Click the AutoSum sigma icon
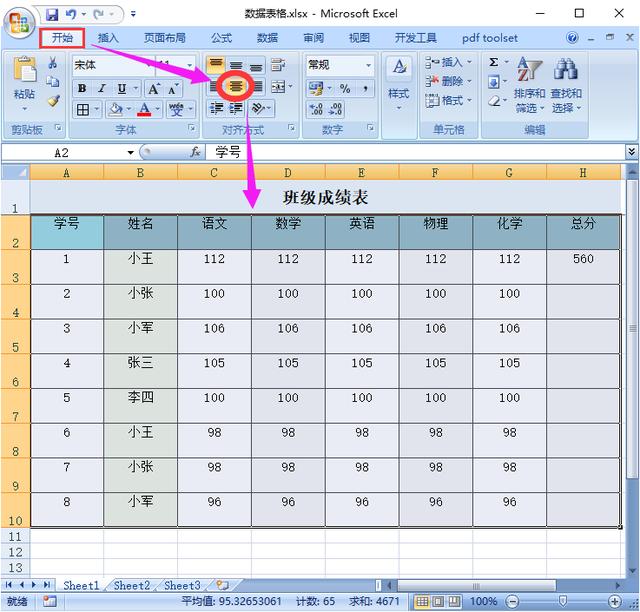Screen dimensions: 640x612 tap(493, 62)
